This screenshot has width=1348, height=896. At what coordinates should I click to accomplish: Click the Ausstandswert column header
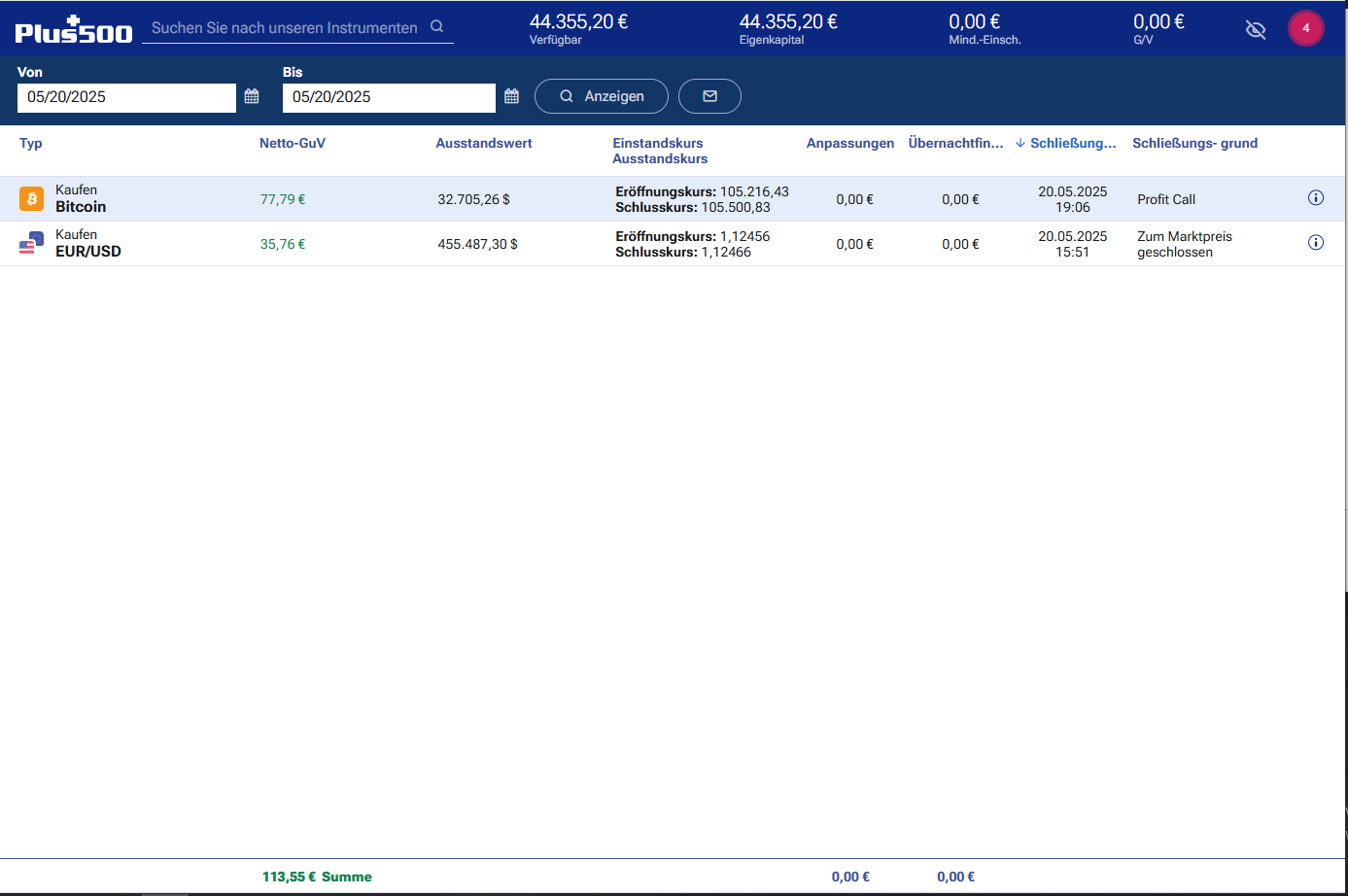click(484, 143)
